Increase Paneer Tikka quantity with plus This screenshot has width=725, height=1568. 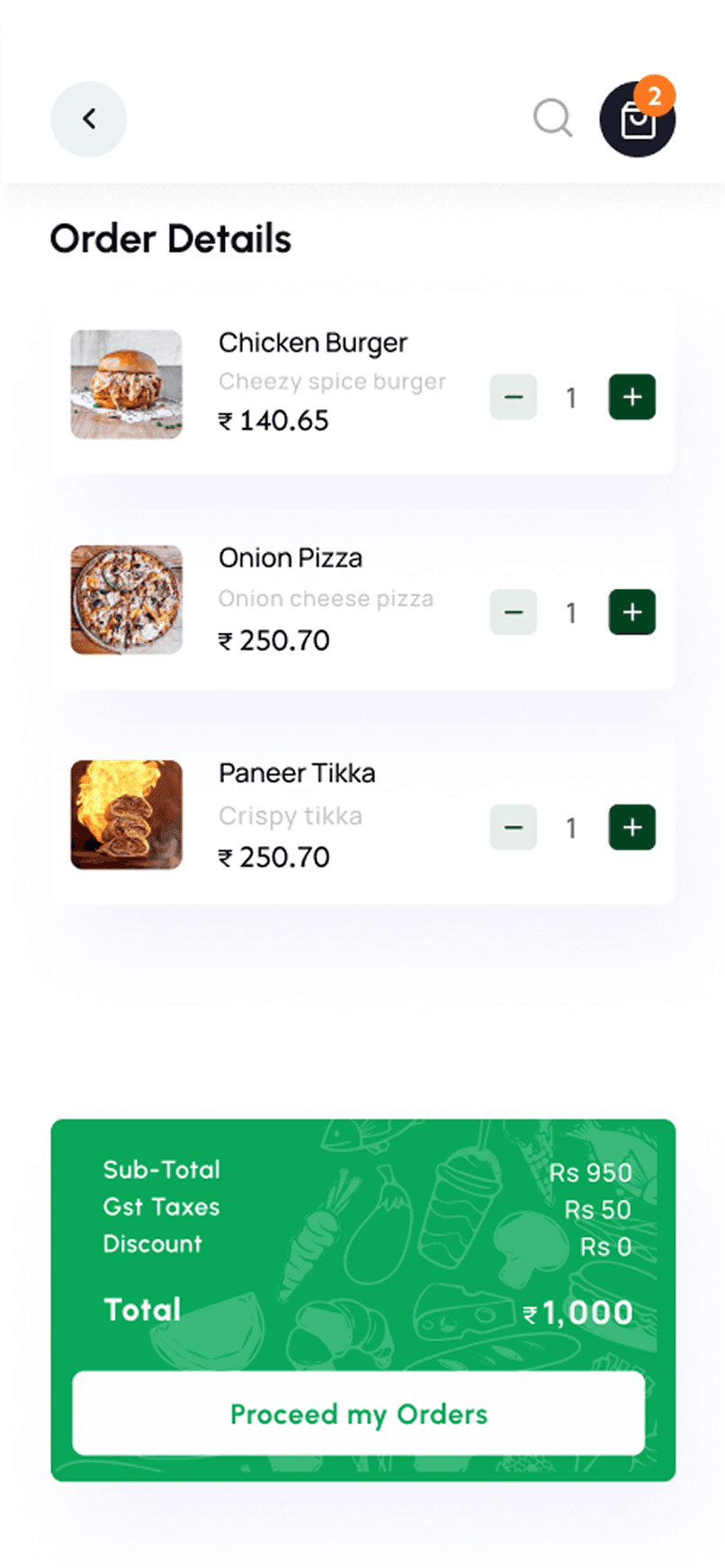coord(632,827)
